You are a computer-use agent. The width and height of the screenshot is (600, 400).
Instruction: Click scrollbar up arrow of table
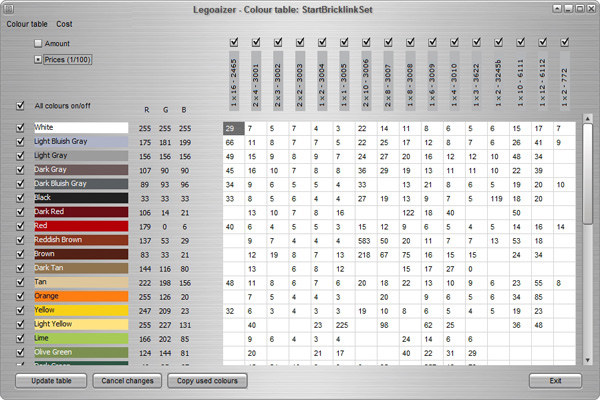pos(588,119)
